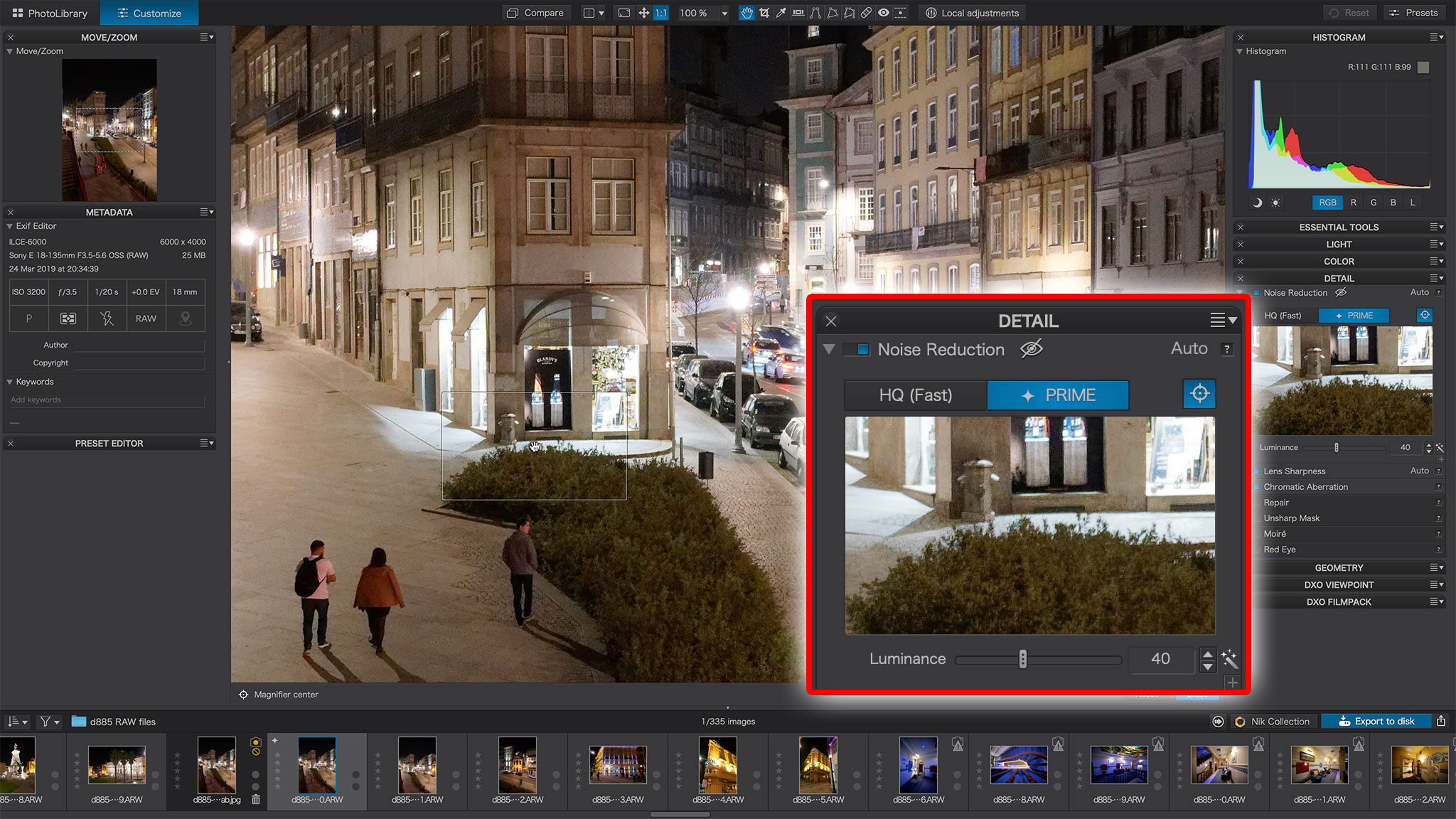Image resolution: width=1456 pixels, height=819 pixels.
Task: Collapse the Noise Reduction section triangle
Action: click(829, 349)
